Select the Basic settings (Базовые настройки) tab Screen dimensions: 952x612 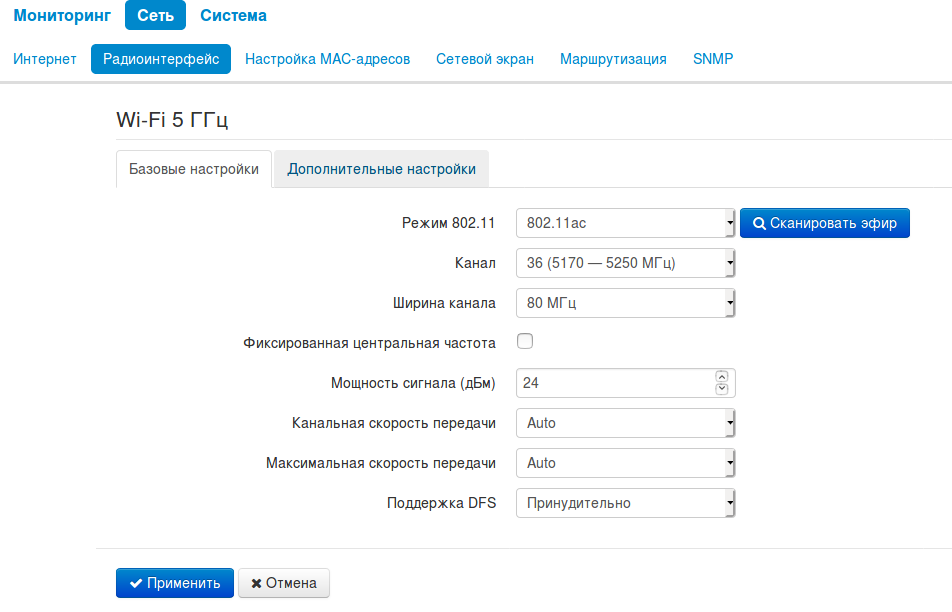click(x=194, y=169)
